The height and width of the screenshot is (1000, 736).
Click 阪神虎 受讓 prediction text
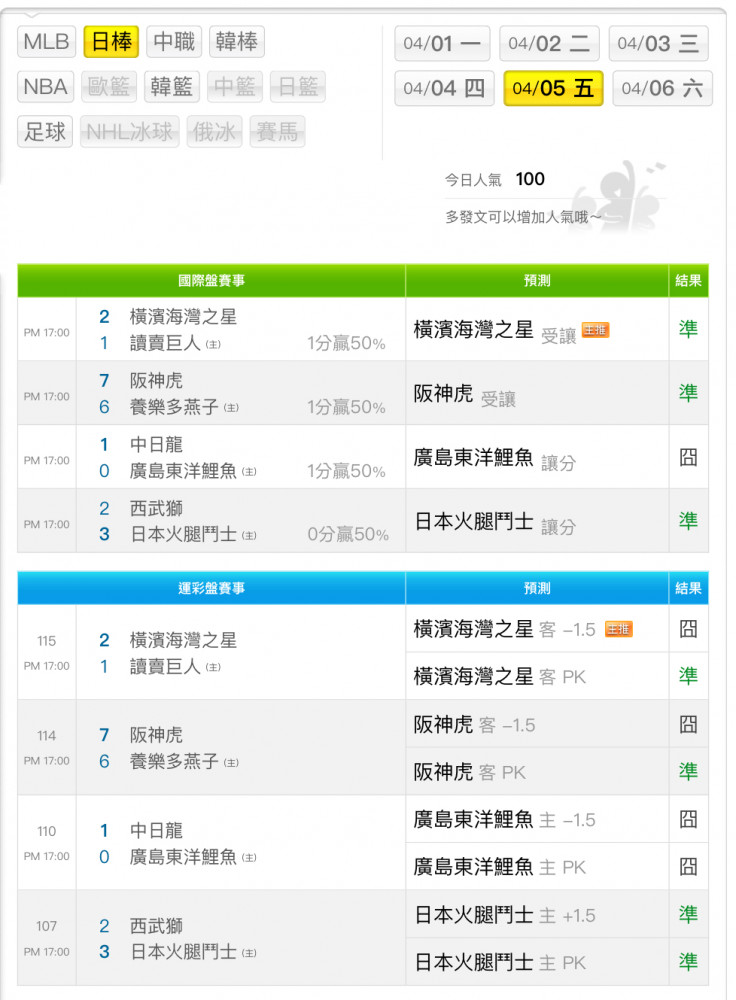click(x=464, y=395)
